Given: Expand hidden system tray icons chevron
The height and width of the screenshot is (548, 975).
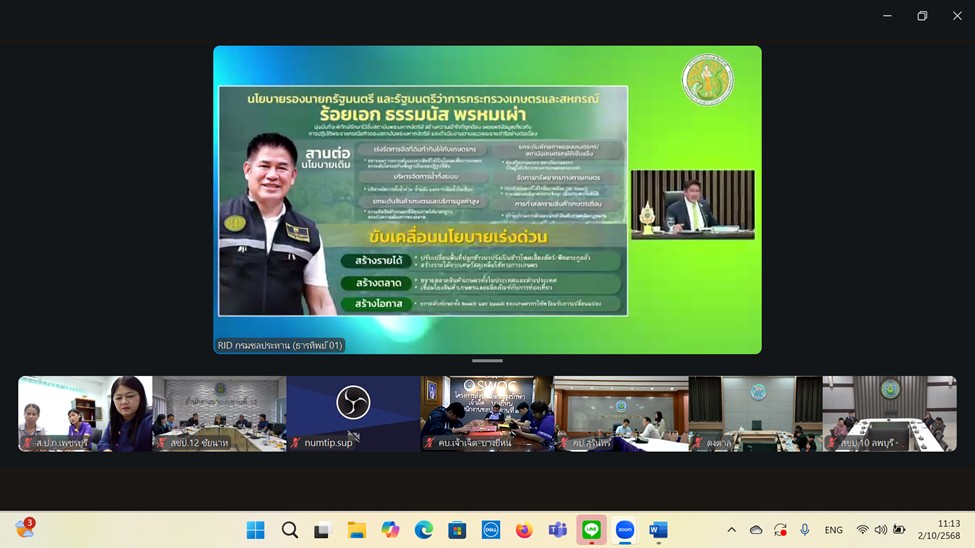Looking at the screenshot, I should 731,530.
